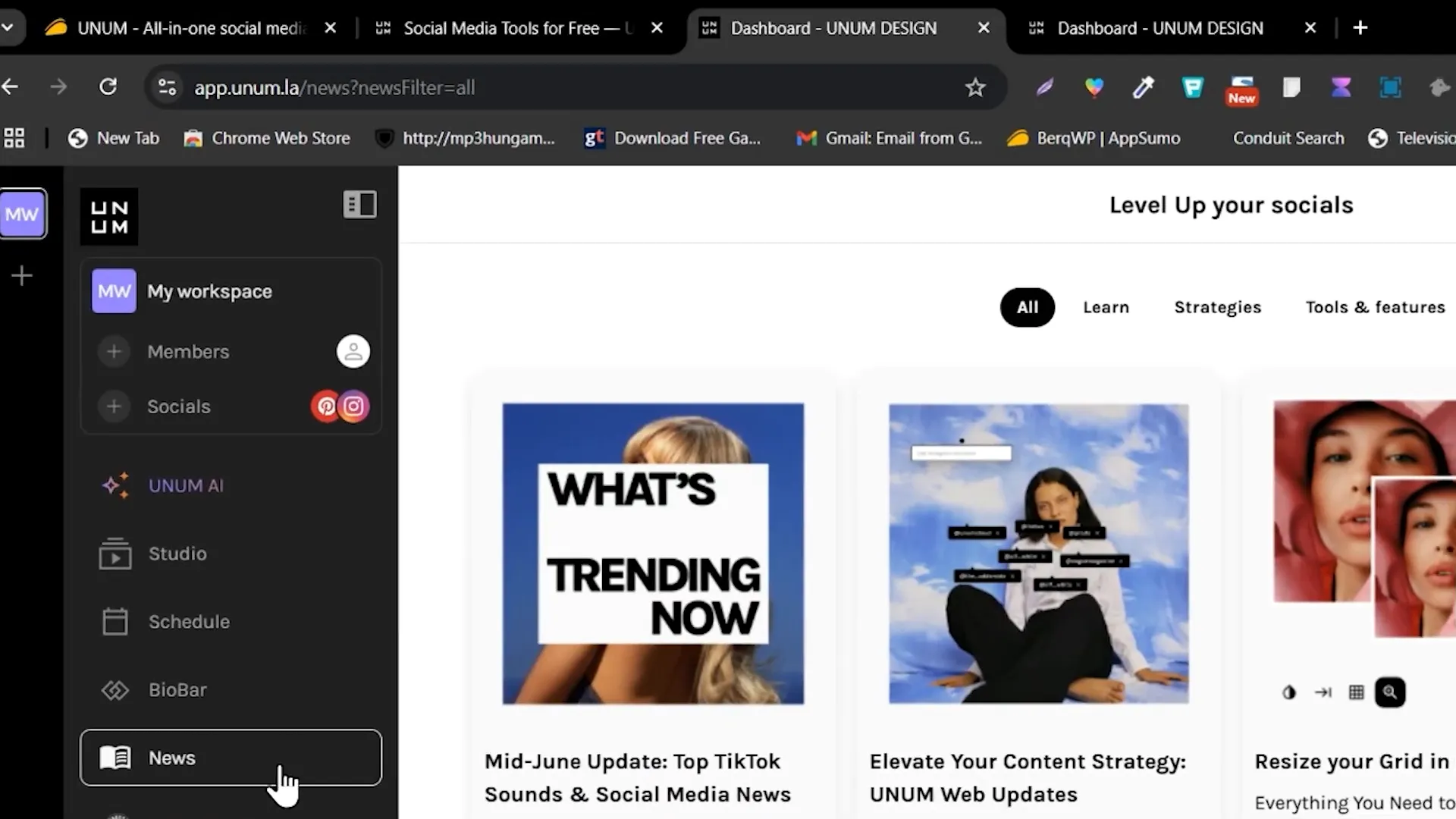Filter news by Tools & features
1456x819 pixels.
point(1375,307)
